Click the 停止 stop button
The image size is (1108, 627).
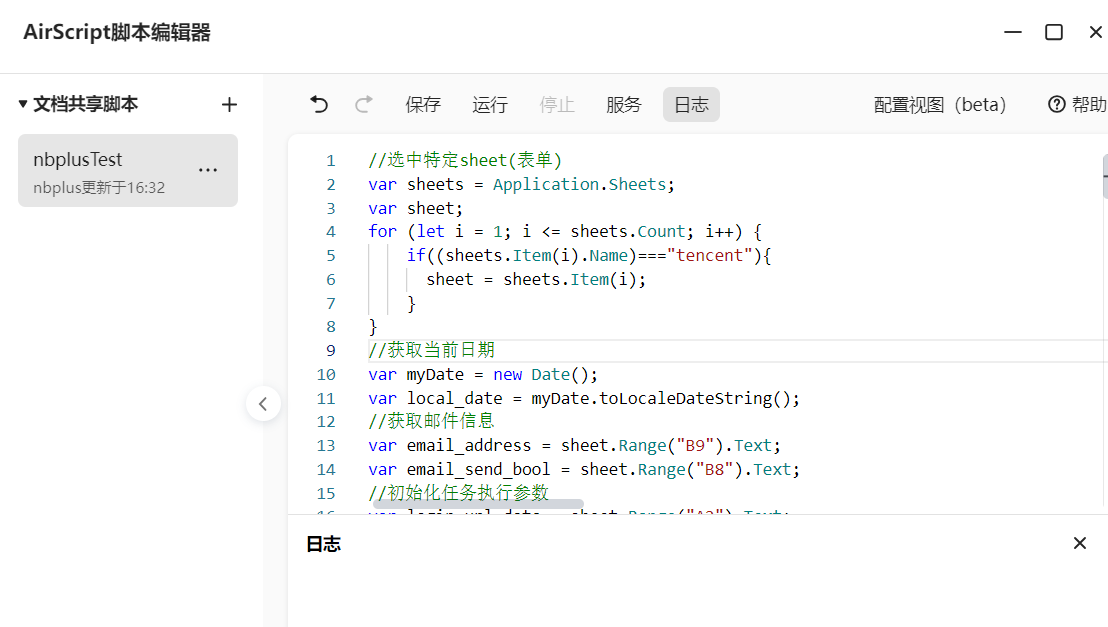(x=557, y=104)
